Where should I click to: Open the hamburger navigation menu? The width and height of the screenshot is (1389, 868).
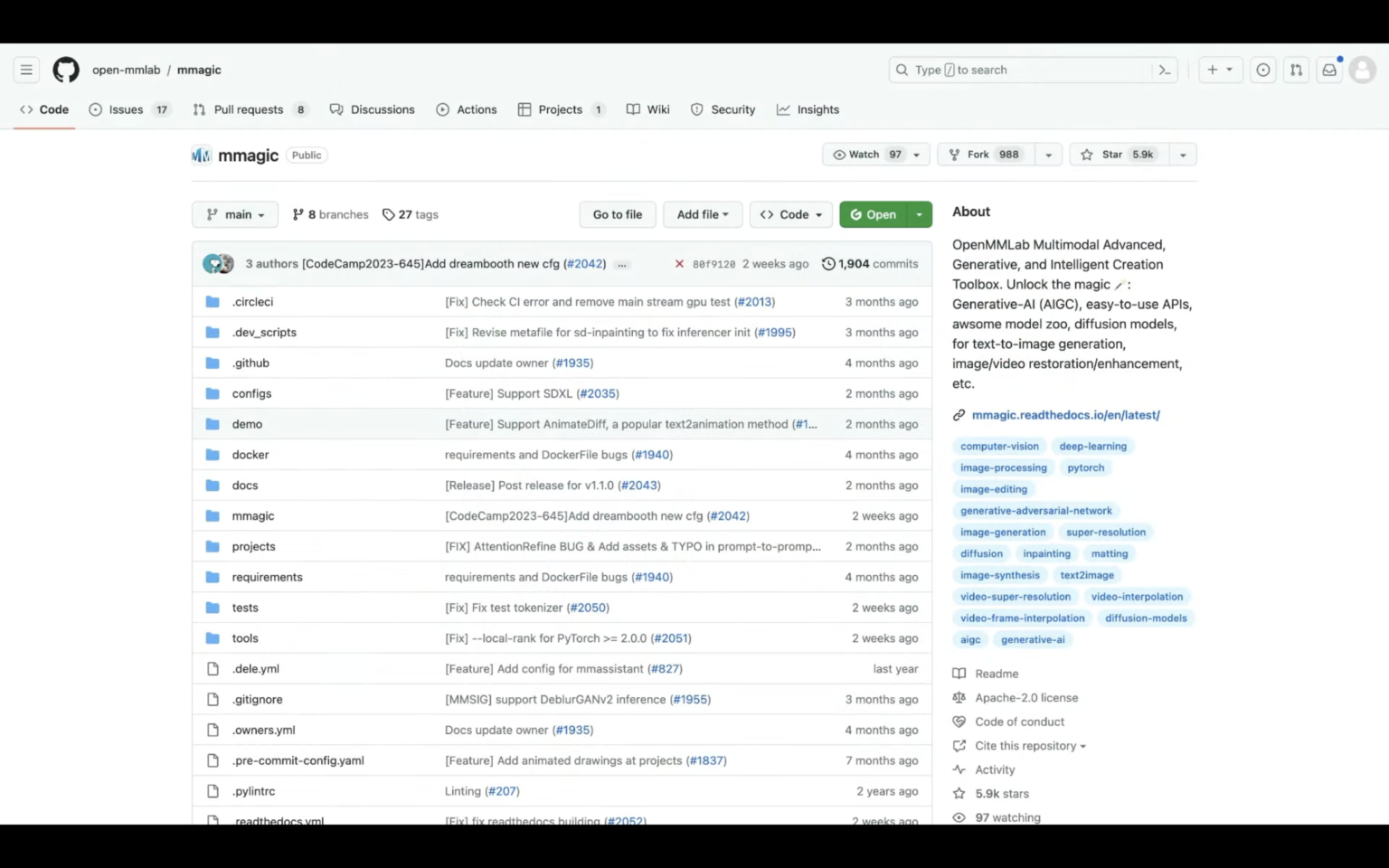tap(26, 70)
